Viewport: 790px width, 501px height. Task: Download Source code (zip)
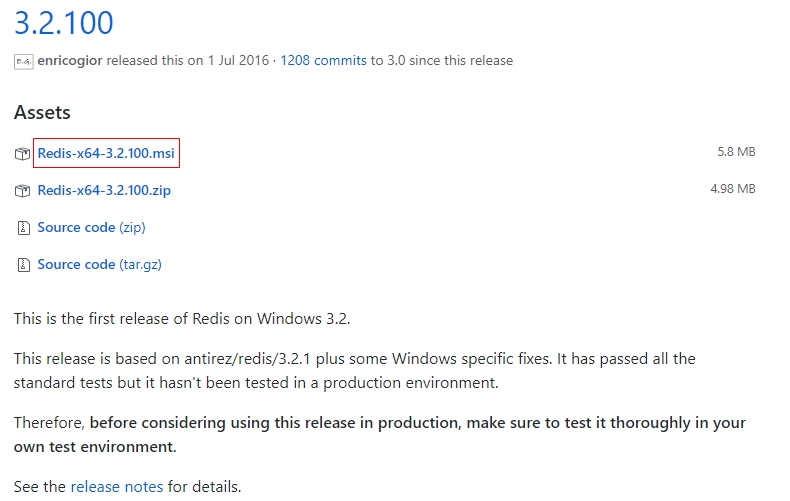point(92,227)
